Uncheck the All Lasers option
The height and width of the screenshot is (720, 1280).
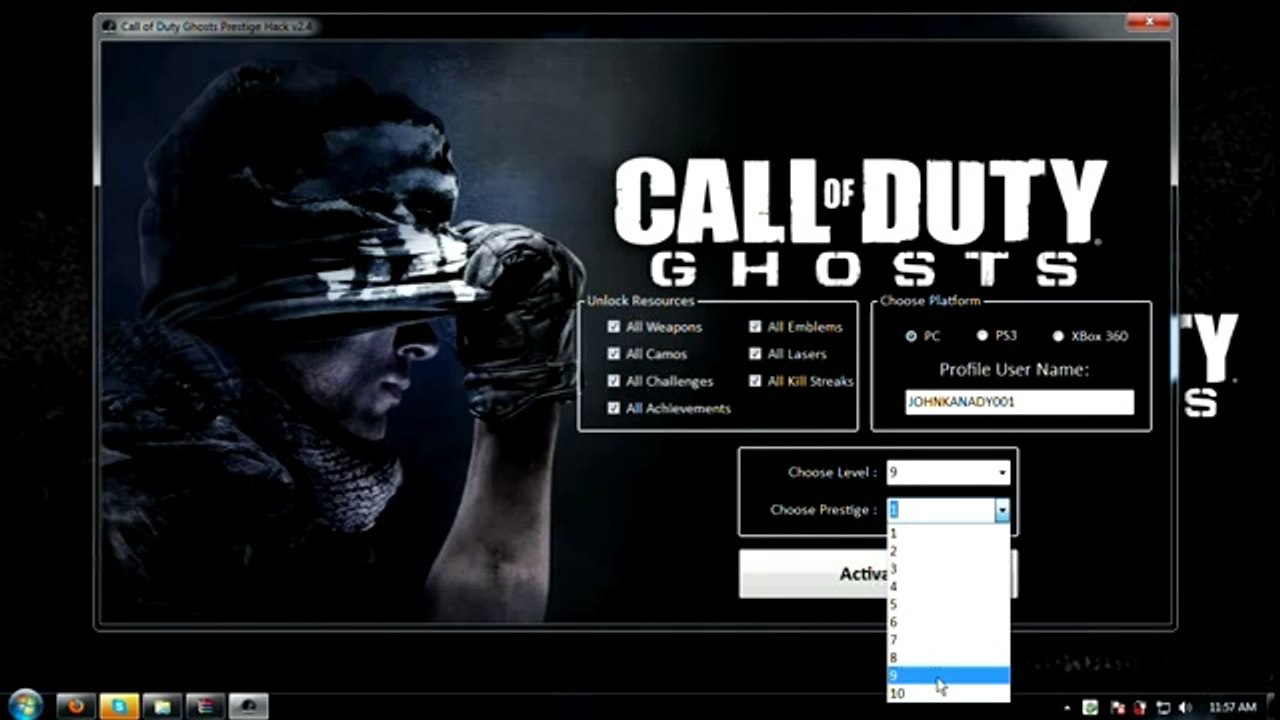(756, 354)
